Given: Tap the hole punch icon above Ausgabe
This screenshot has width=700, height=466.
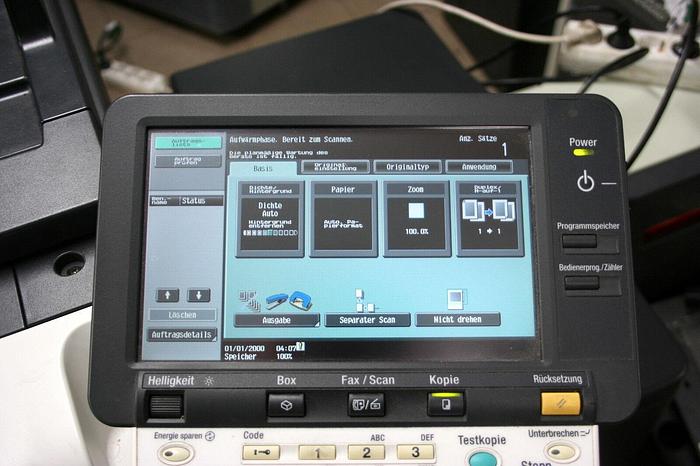Looking at the screenshot, I should [300, 301].
